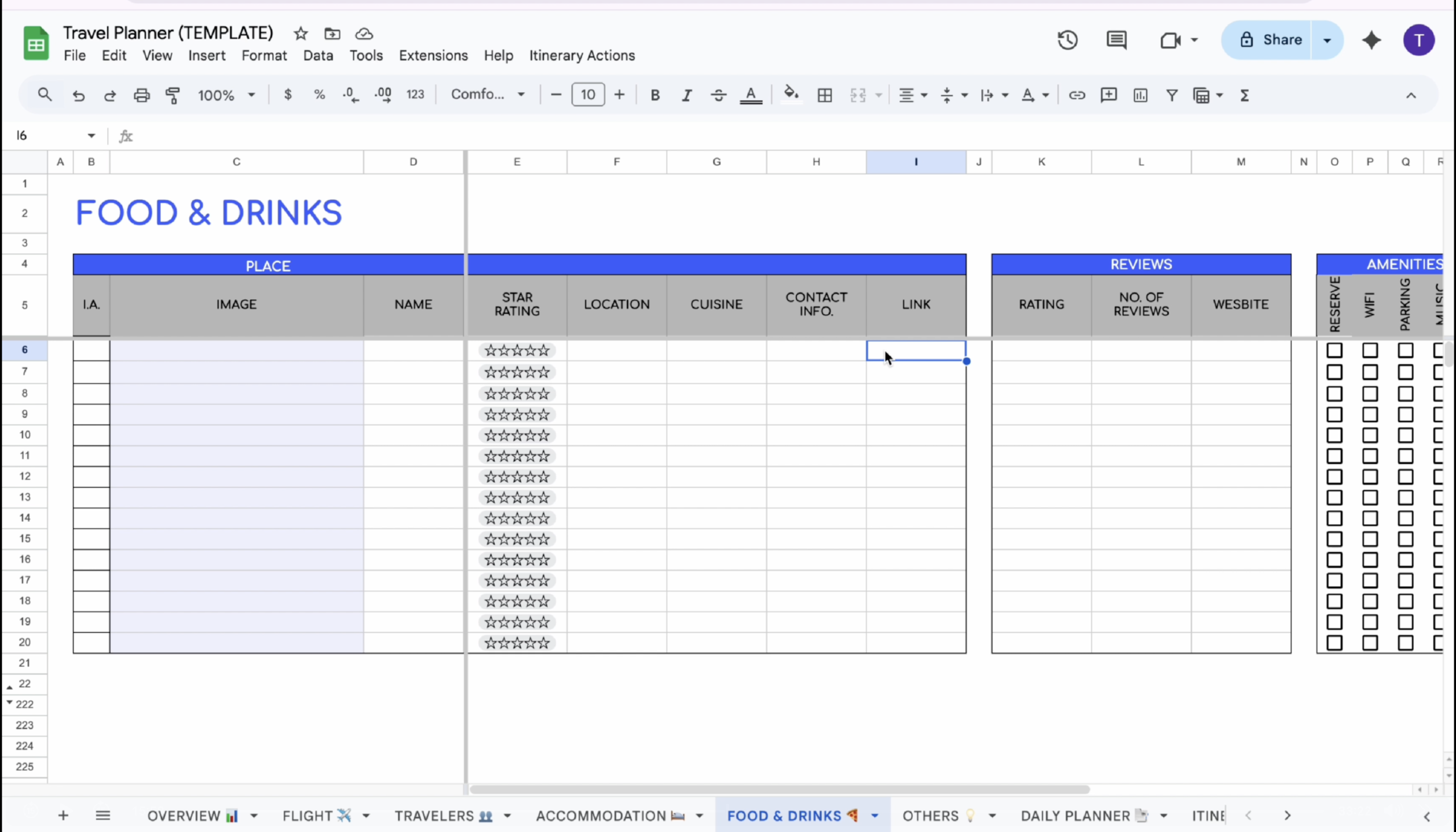
Task: Click the create filter funnel icon
Action: (x=1172, y=95)
